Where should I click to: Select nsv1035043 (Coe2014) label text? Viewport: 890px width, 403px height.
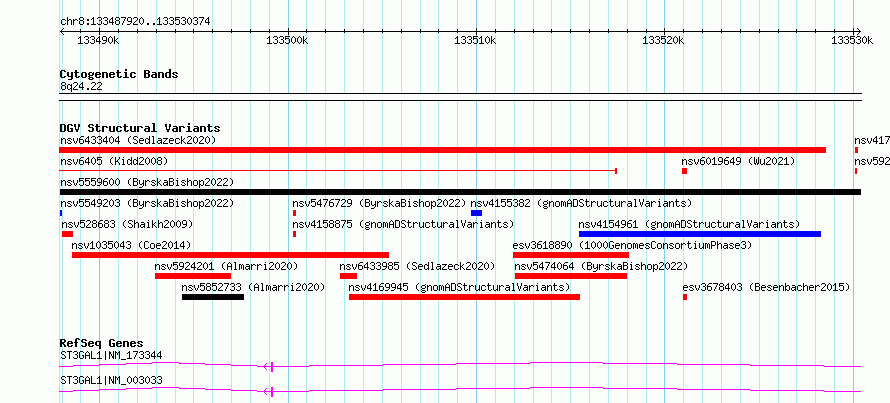131,245
